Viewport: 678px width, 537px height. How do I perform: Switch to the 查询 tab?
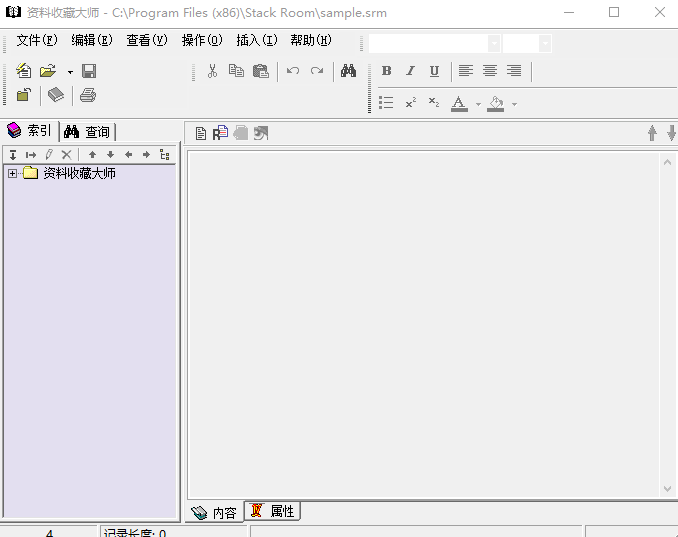[x=88, y=131]
